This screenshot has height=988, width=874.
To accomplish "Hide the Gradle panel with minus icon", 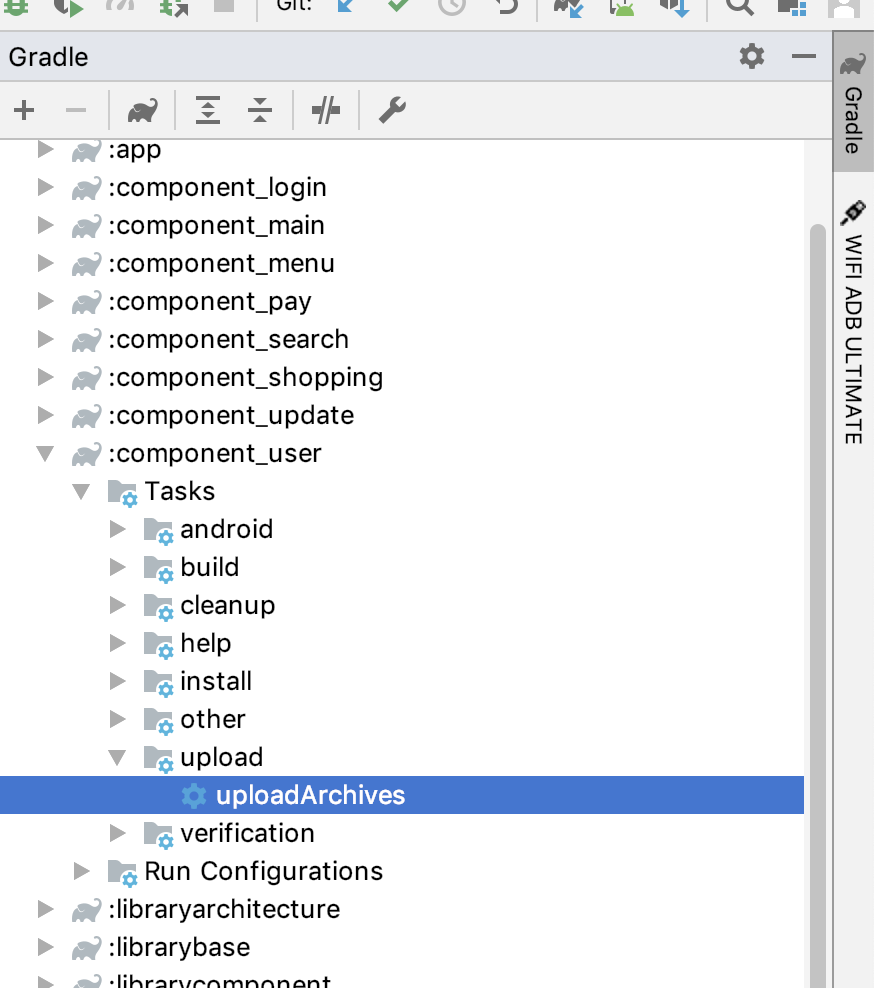I will (x=803, y=56).
